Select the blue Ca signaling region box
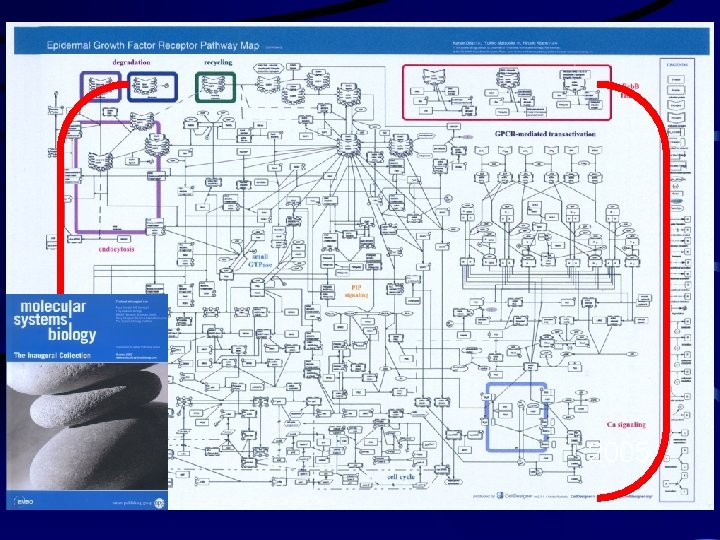720x540 pixels. [517, 417]
